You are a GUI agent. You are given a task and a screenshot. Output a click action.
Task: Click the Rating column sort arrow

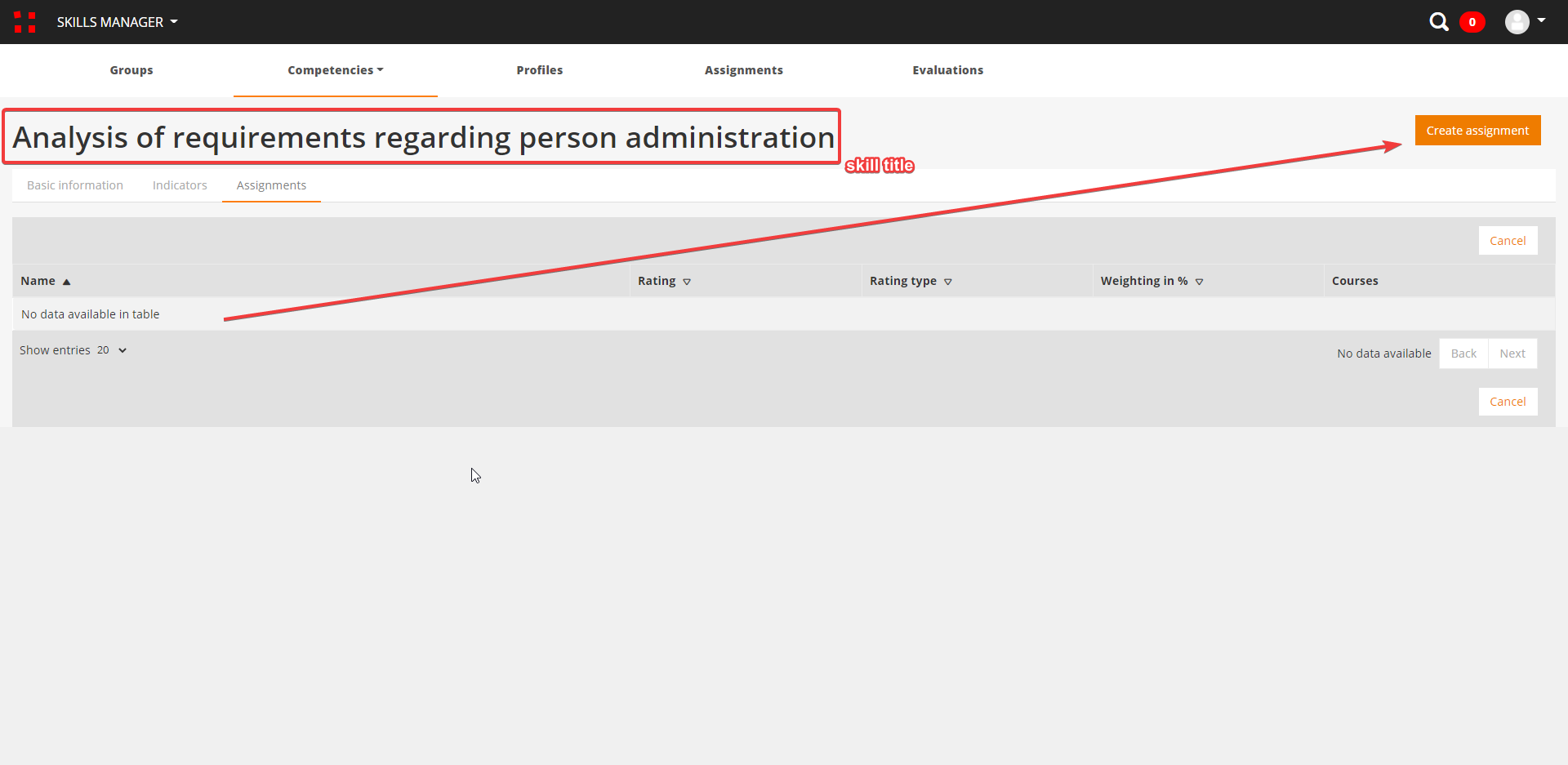[687, 282]
